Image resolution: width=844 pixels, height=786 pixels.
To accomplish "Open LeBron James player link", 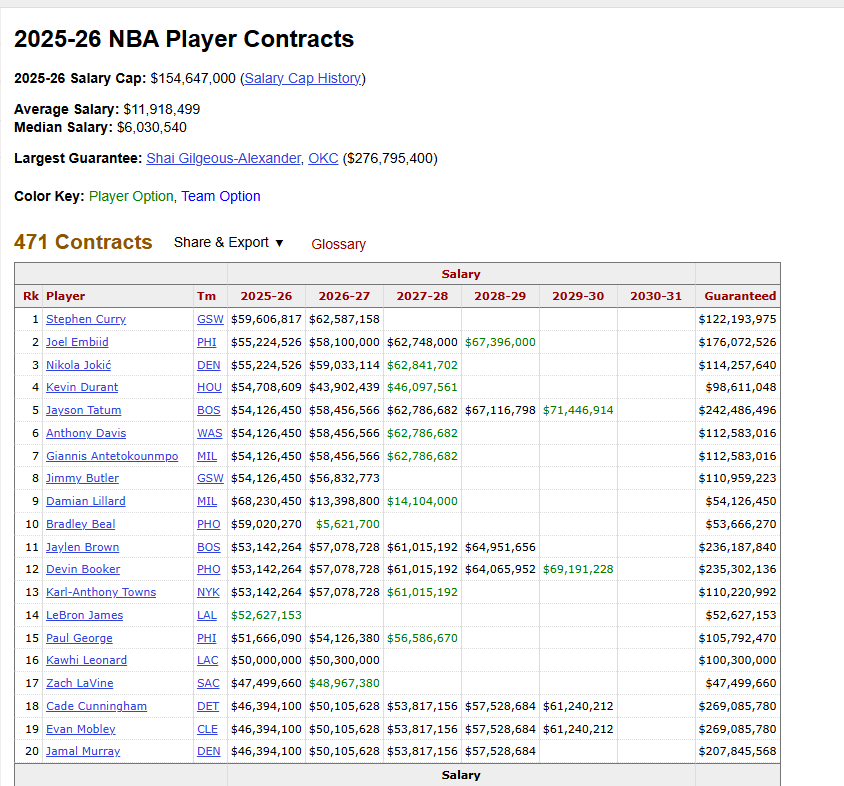I will coord(85,615).
